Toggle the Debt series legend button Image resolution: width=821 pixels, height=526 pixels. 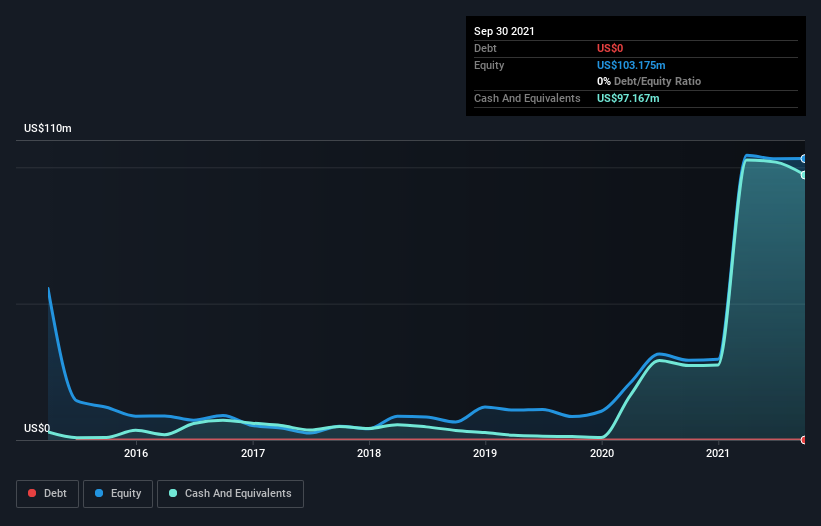47,494
